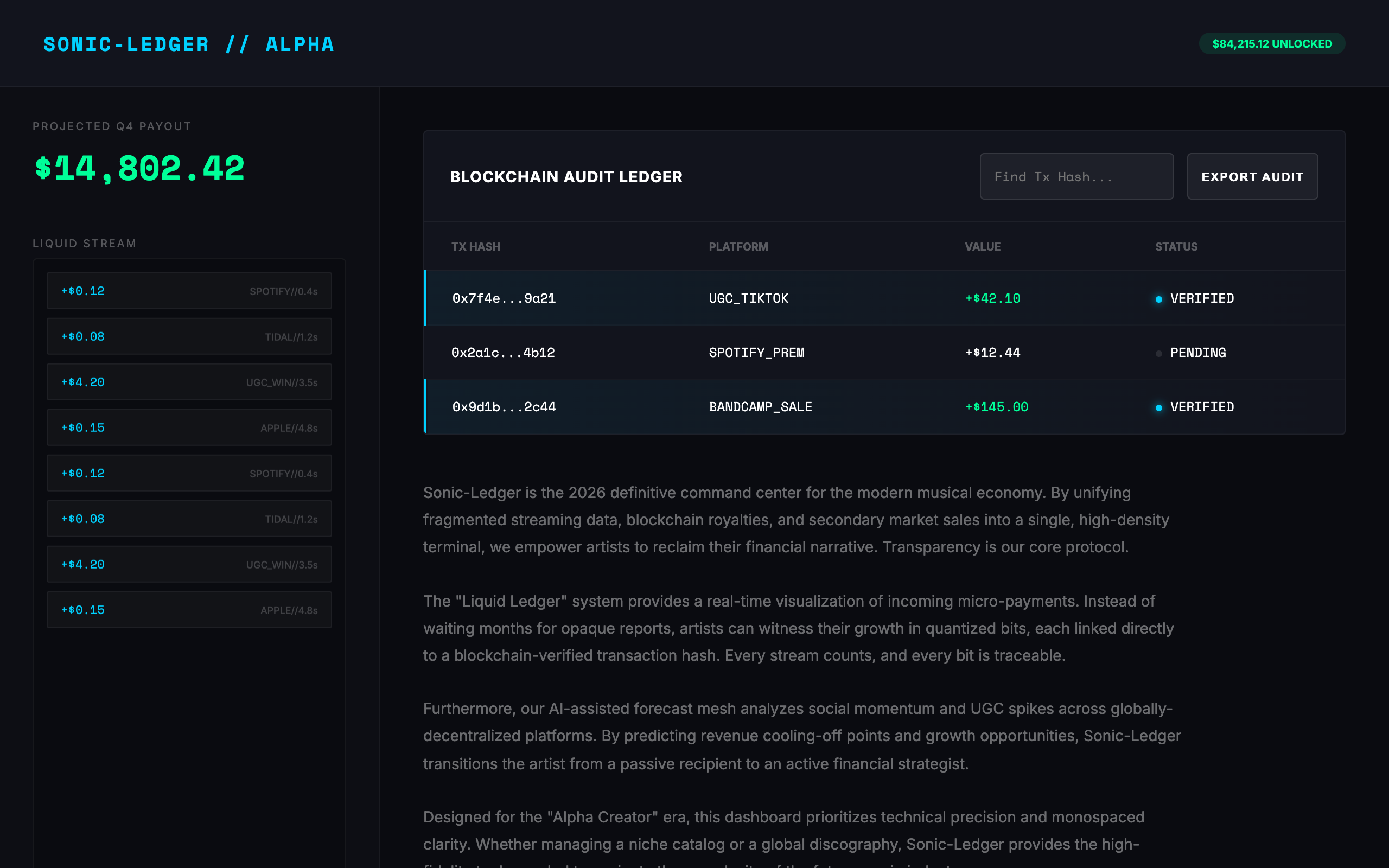Viewport: 1389px width, 868px height.
Task: Click the verified status dot for UGC_TIKTOK
Action: pyautogui.click(x=1159, y=299)
